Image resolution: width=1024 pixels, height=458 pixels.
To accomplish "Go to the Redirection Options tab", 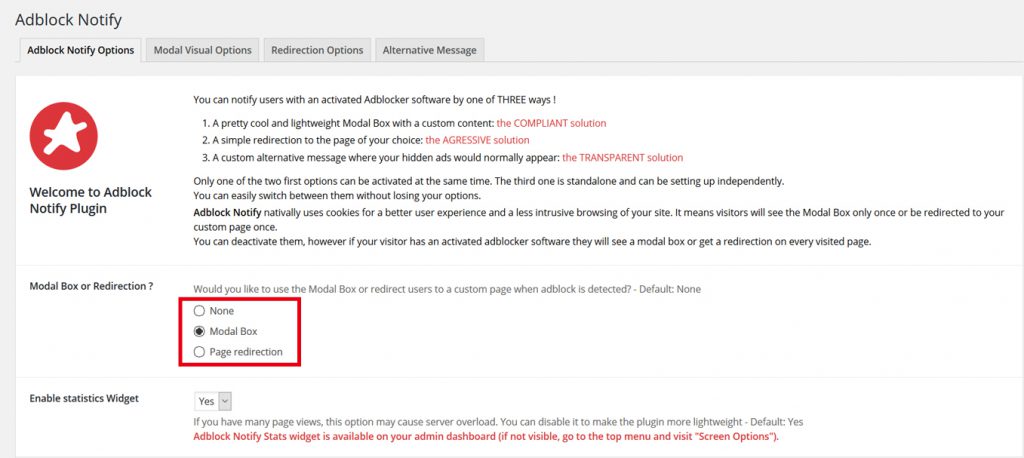I will [317, 50].
